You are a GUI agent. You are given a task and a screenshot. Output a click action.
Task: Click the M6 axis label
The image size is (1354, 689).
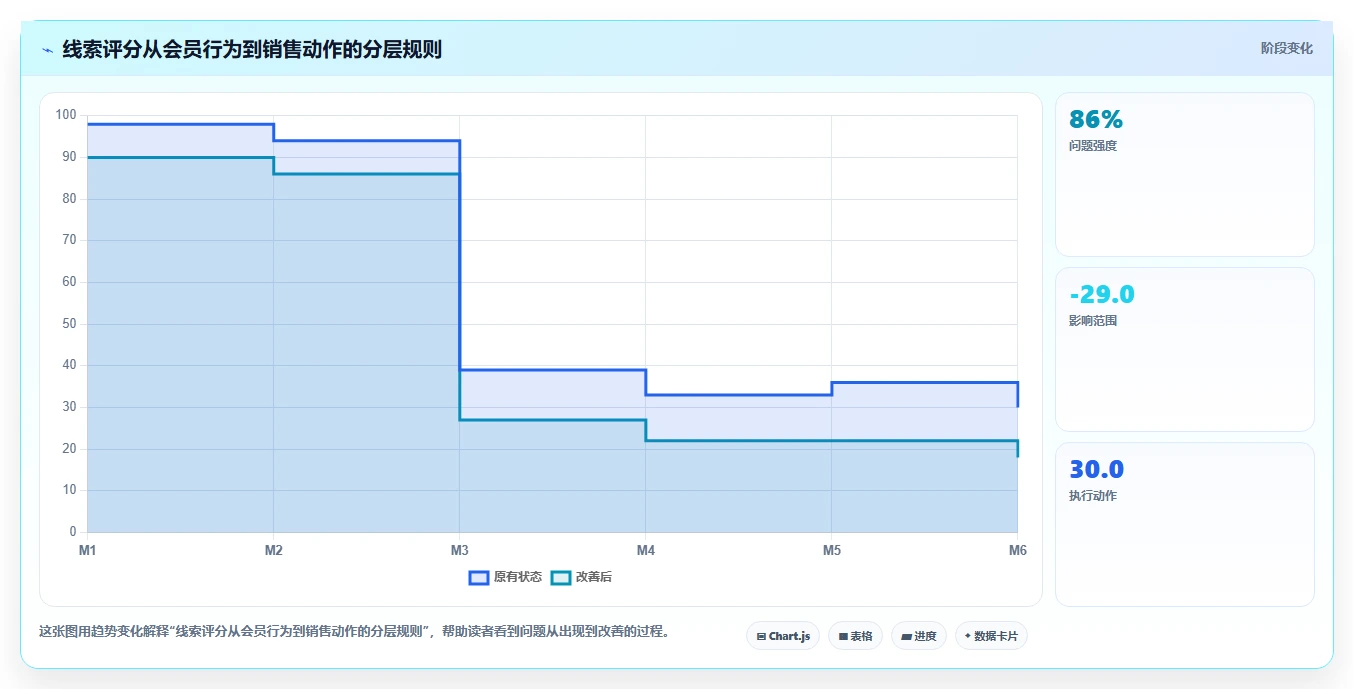pyautogui.click(x=1017, y=550)
